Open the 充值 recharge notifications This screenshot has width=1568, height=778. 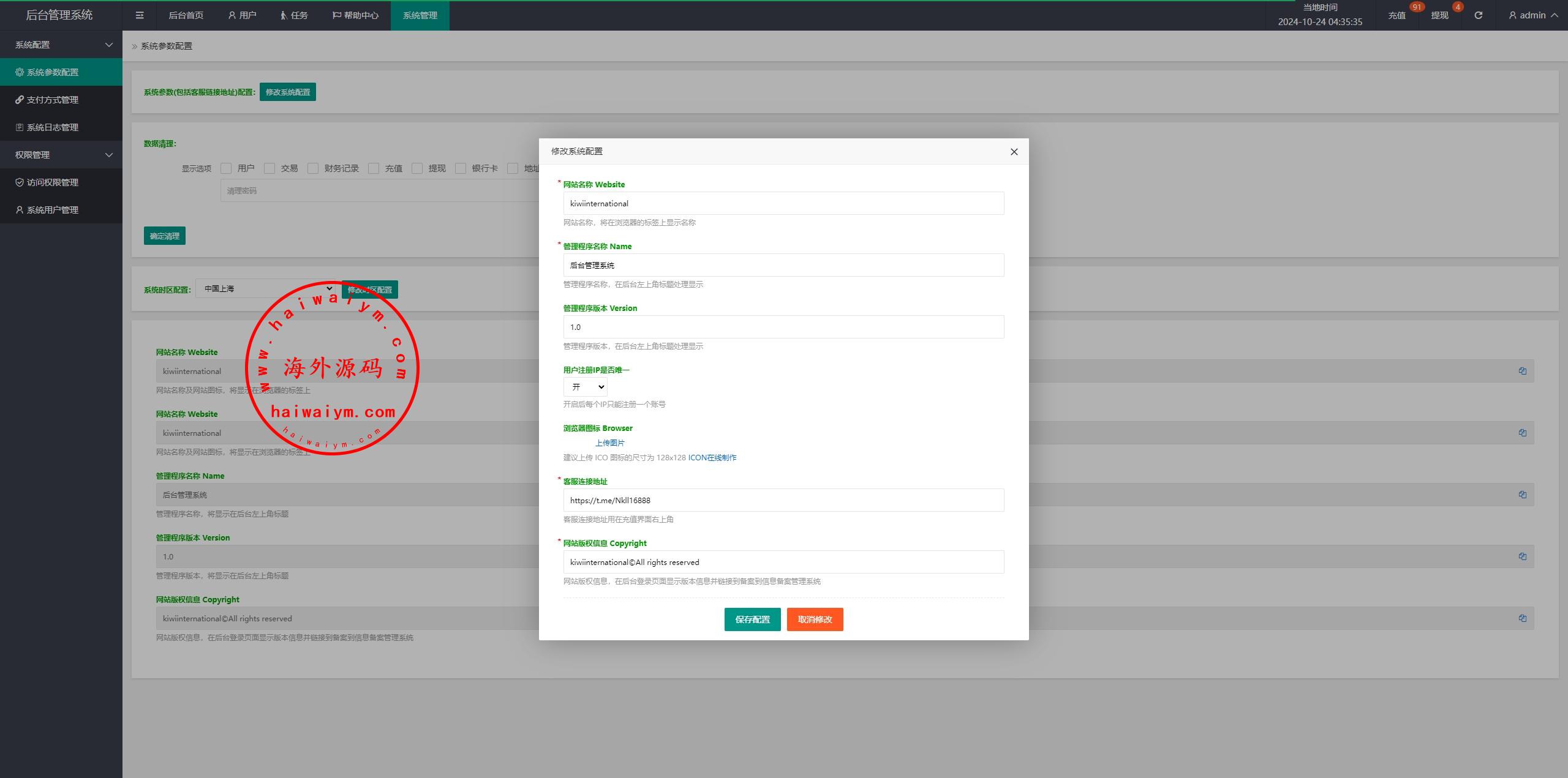(1396, 15)
